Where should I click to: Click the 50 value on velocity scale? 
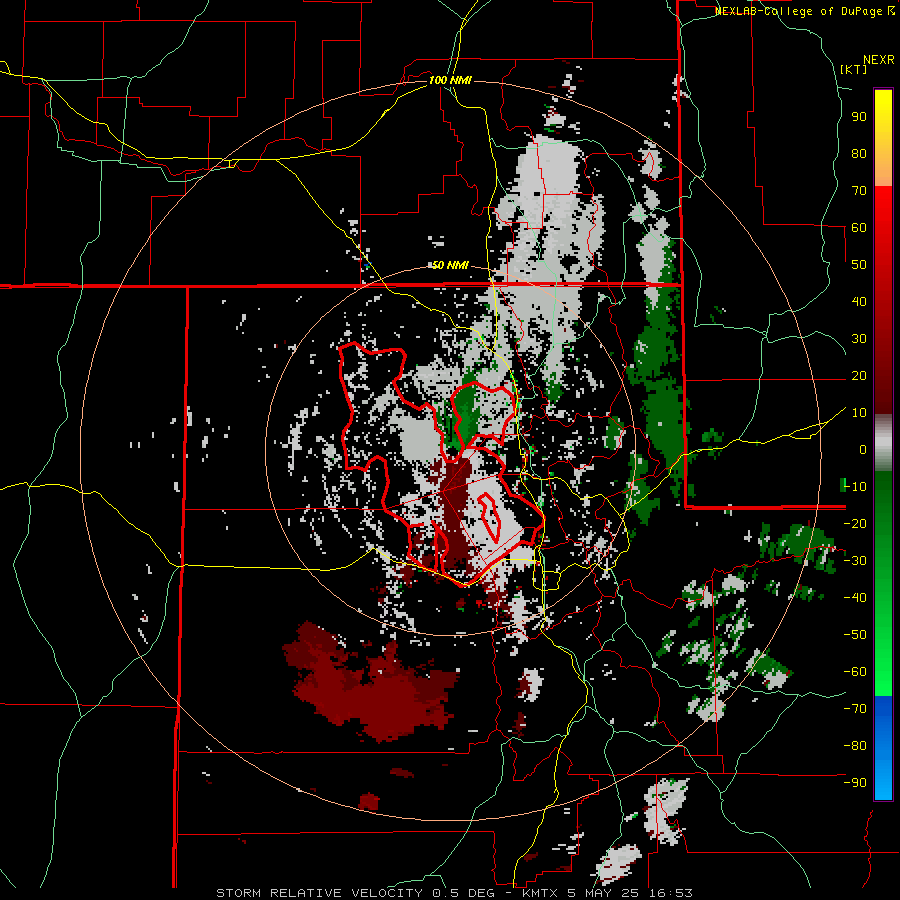click(x=859, y=265)
